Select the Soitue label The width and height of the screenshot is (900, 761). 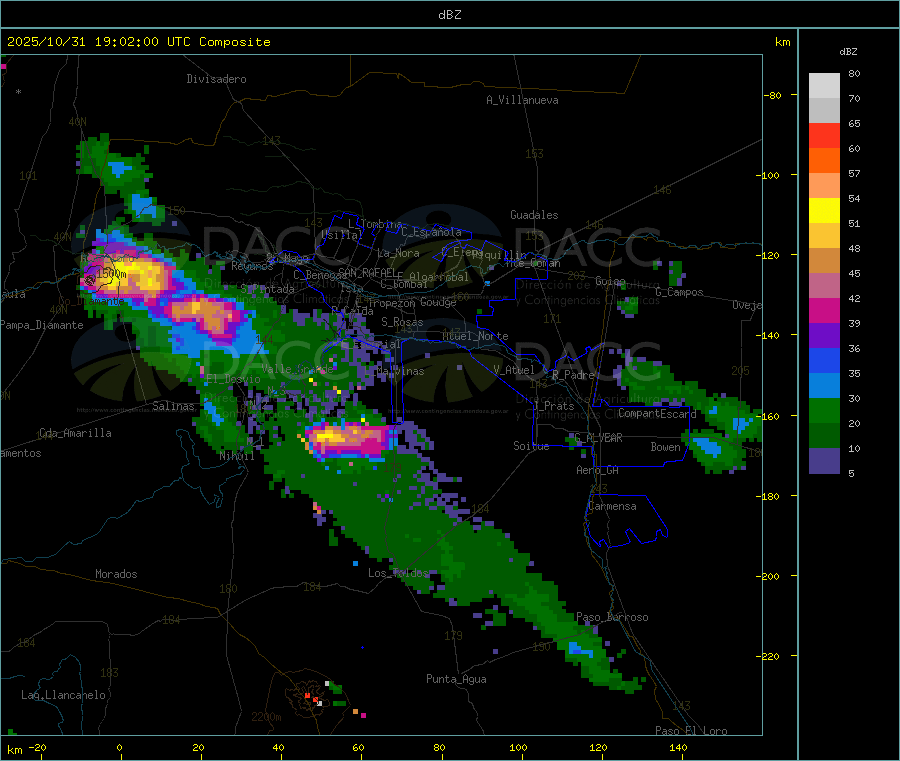[532, 445]
